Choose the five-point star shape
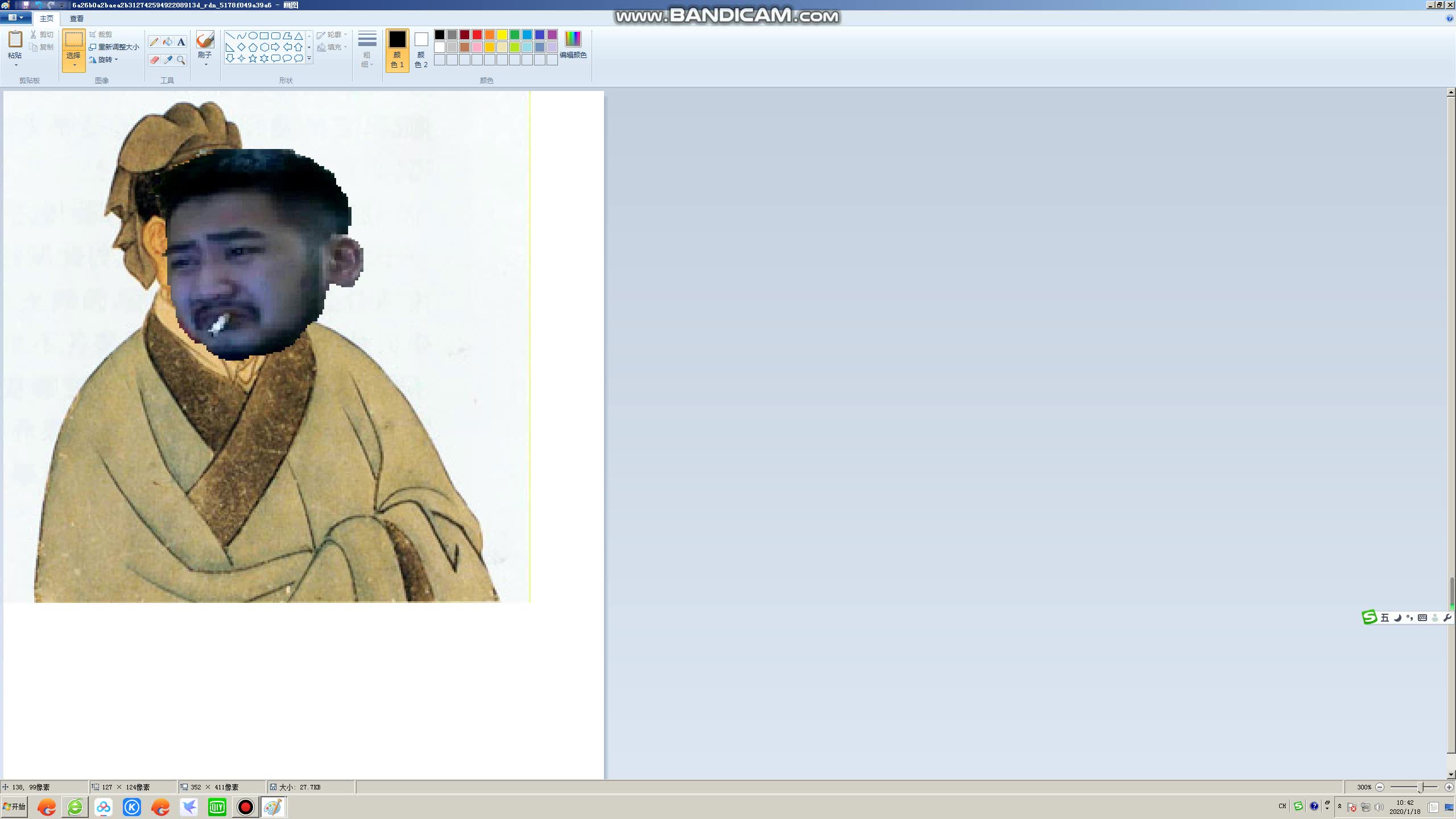Viewport: 1456px width, 819px height. coord(253,59)
